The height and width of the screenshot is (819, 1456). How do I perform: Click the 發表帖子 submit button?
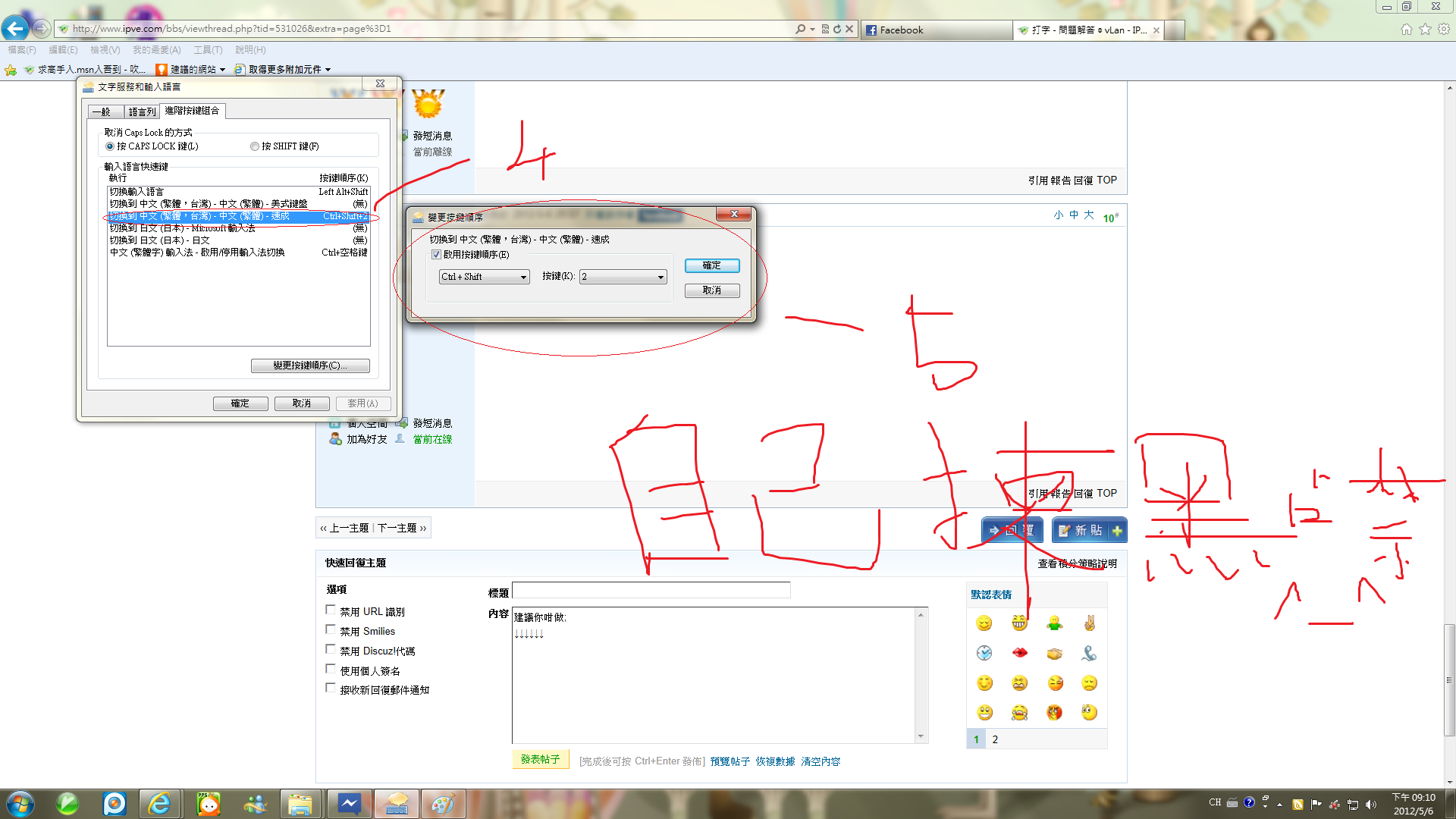(x=540, y=759)
